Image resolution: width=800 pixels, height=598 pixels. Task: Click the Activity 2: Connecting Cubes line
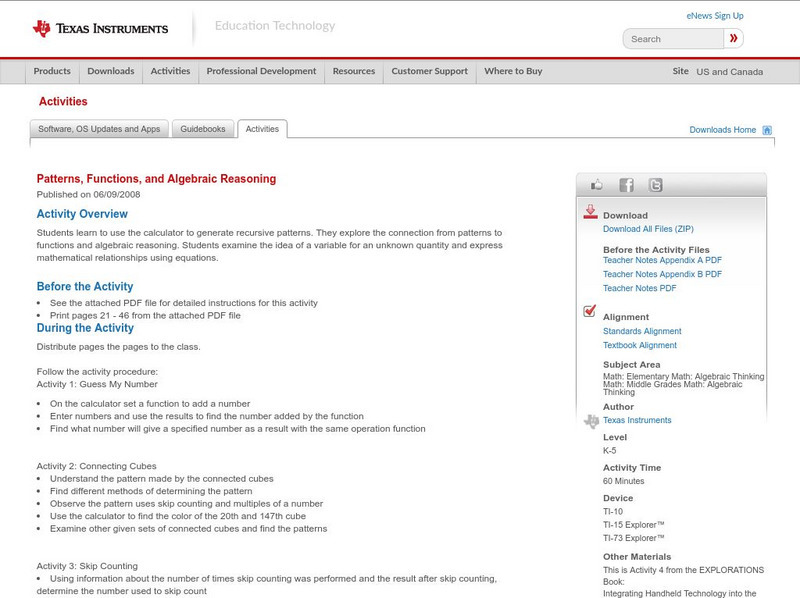pos(96,466)
